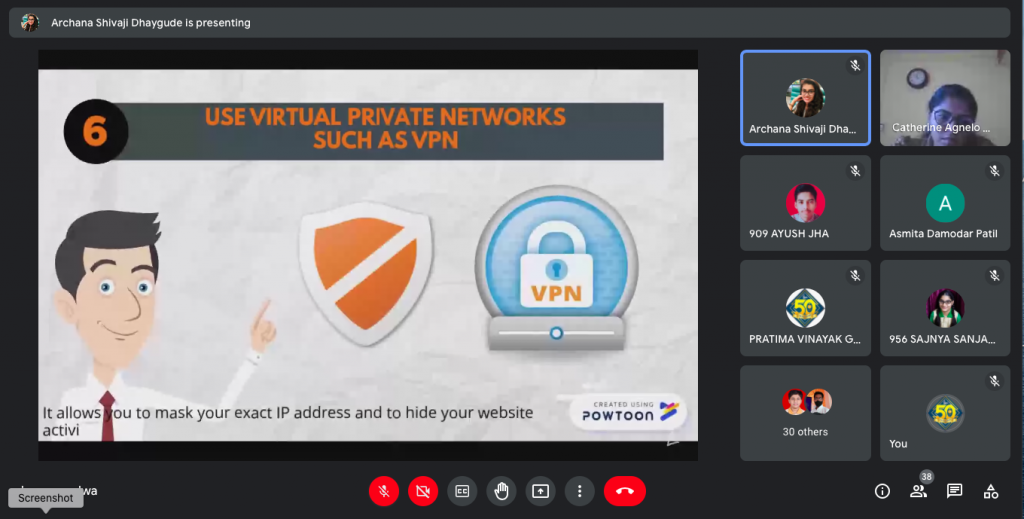The image size is (1024, 519).
Task: Open the chat panel icon
Action: 954,491
